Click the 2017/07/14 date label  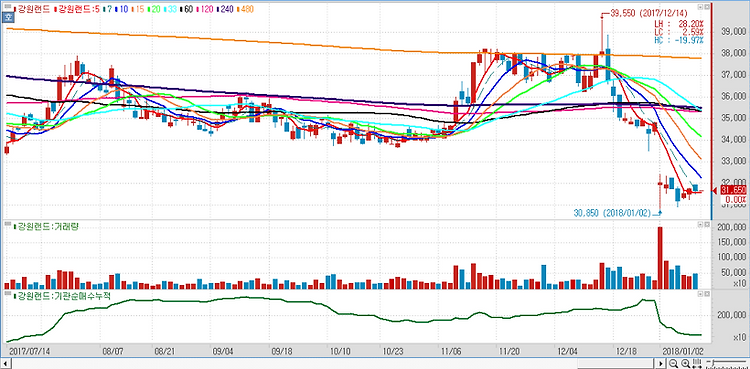pyautogui.click(x=30, y=351)
